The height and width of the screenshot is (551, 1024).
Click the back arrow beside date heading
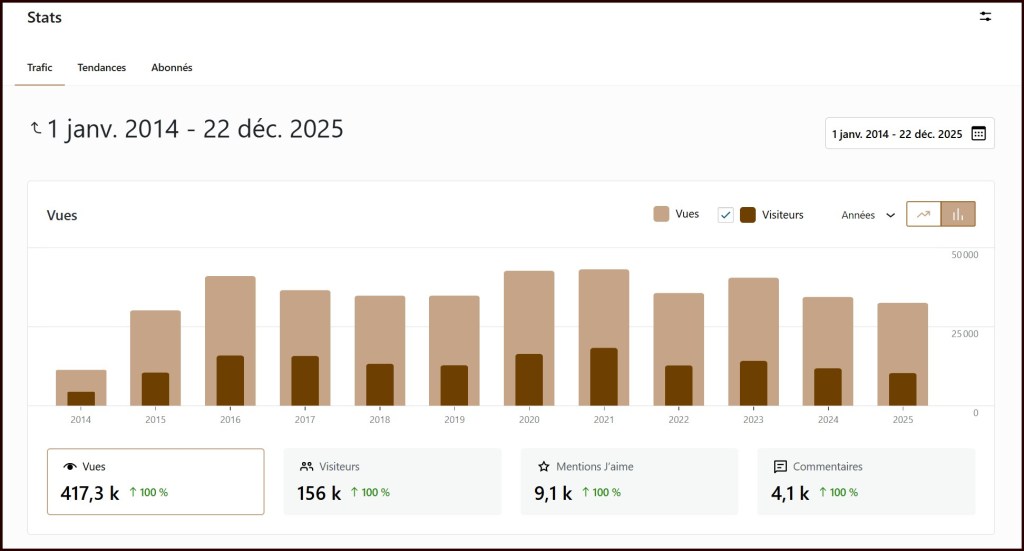(36, 129)
